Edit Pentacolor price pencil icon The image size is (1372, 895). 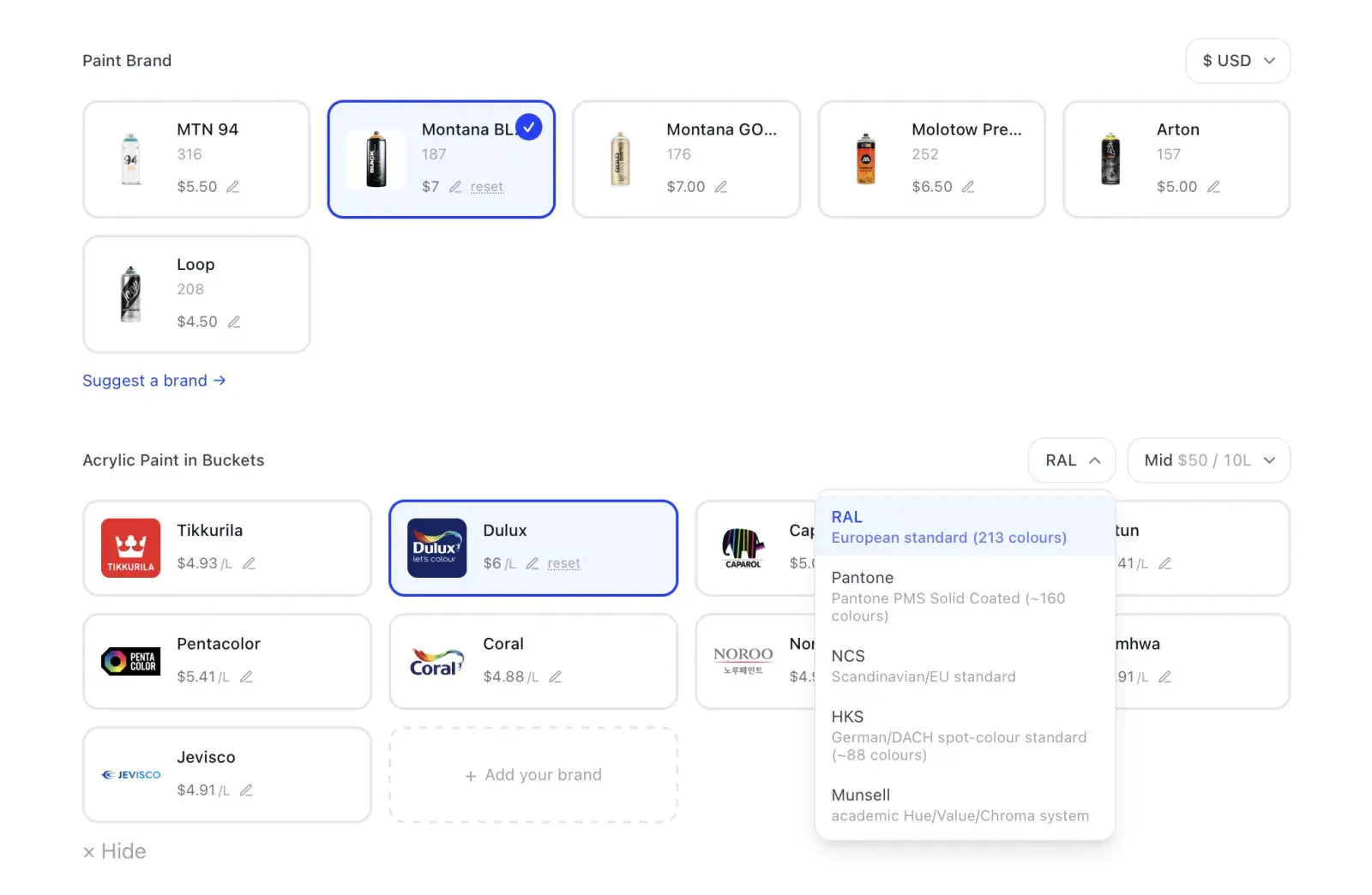click(x=246, y=677)
